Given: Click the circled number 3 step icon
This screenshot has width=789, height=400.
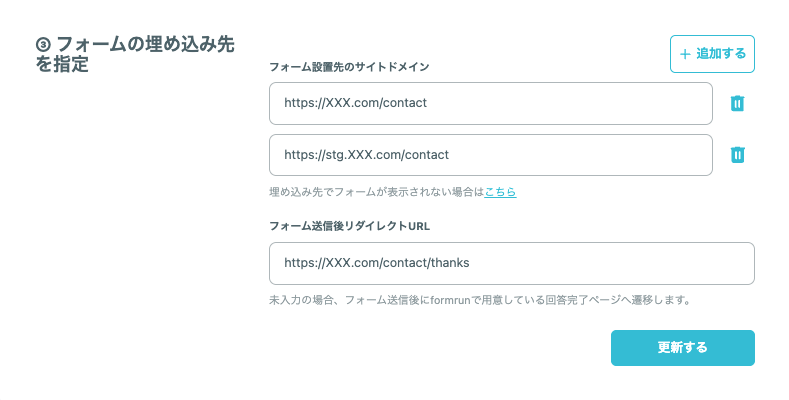Looking at the screenshot, I should tap(43, 45).
